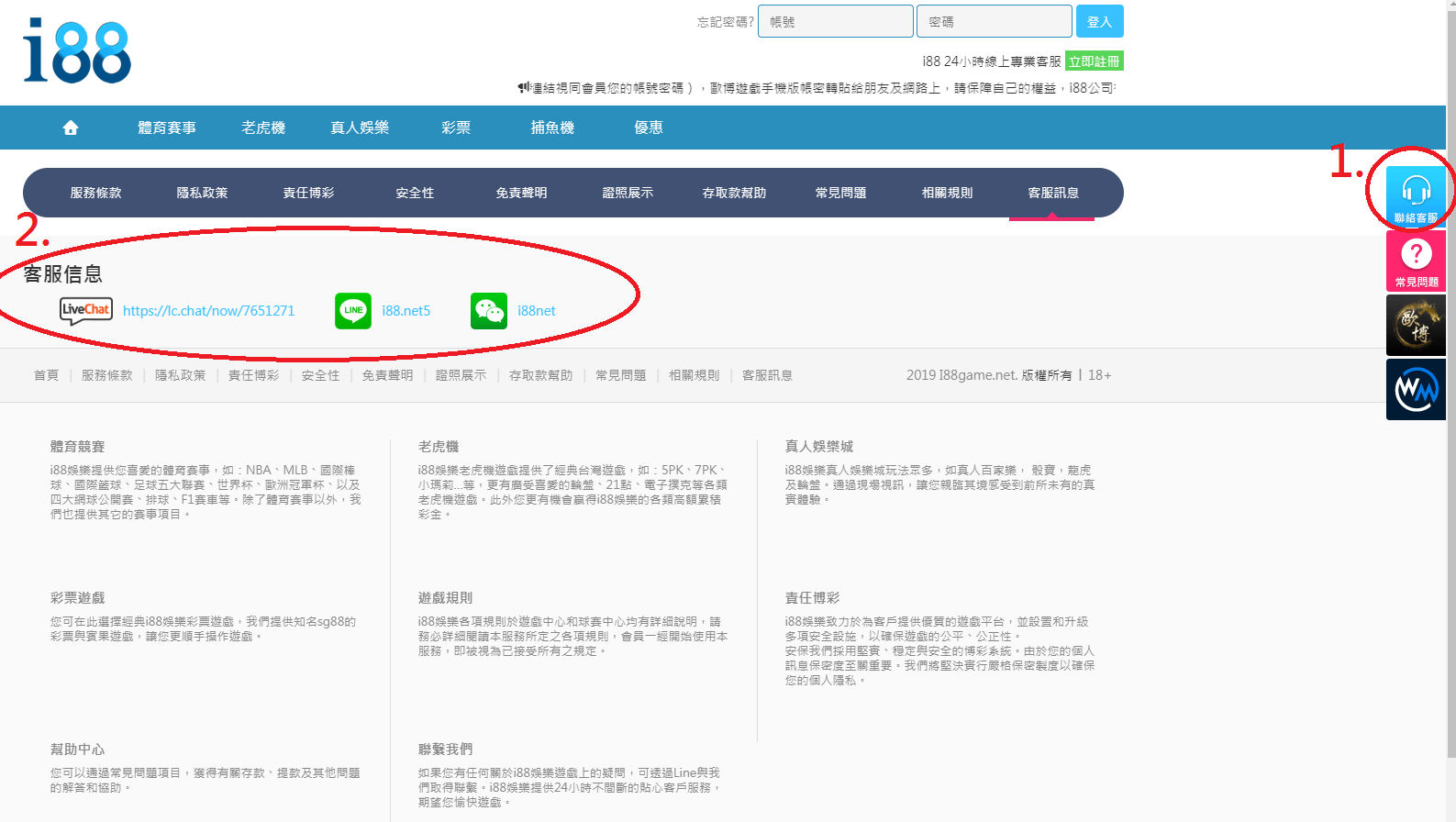Click footer link 隱私政策
This screenshot has width=1456, height=822.
click(x=181, y=375)
